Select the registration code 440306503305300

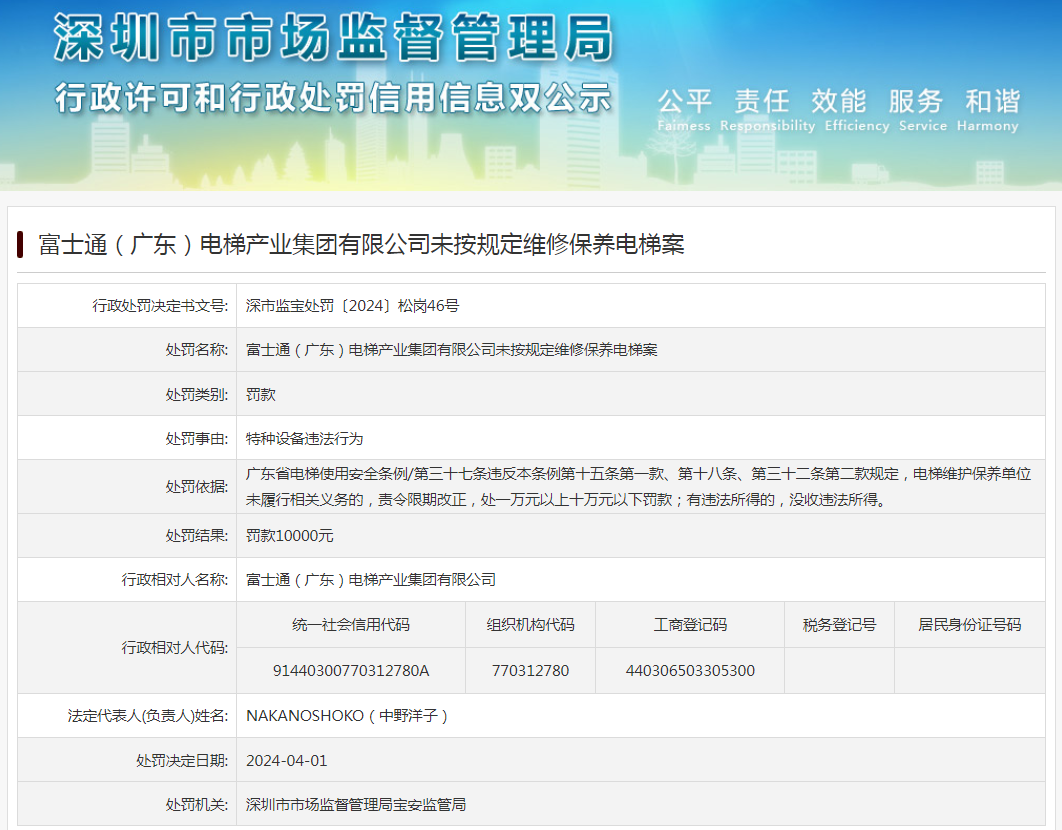pos(690,671)
